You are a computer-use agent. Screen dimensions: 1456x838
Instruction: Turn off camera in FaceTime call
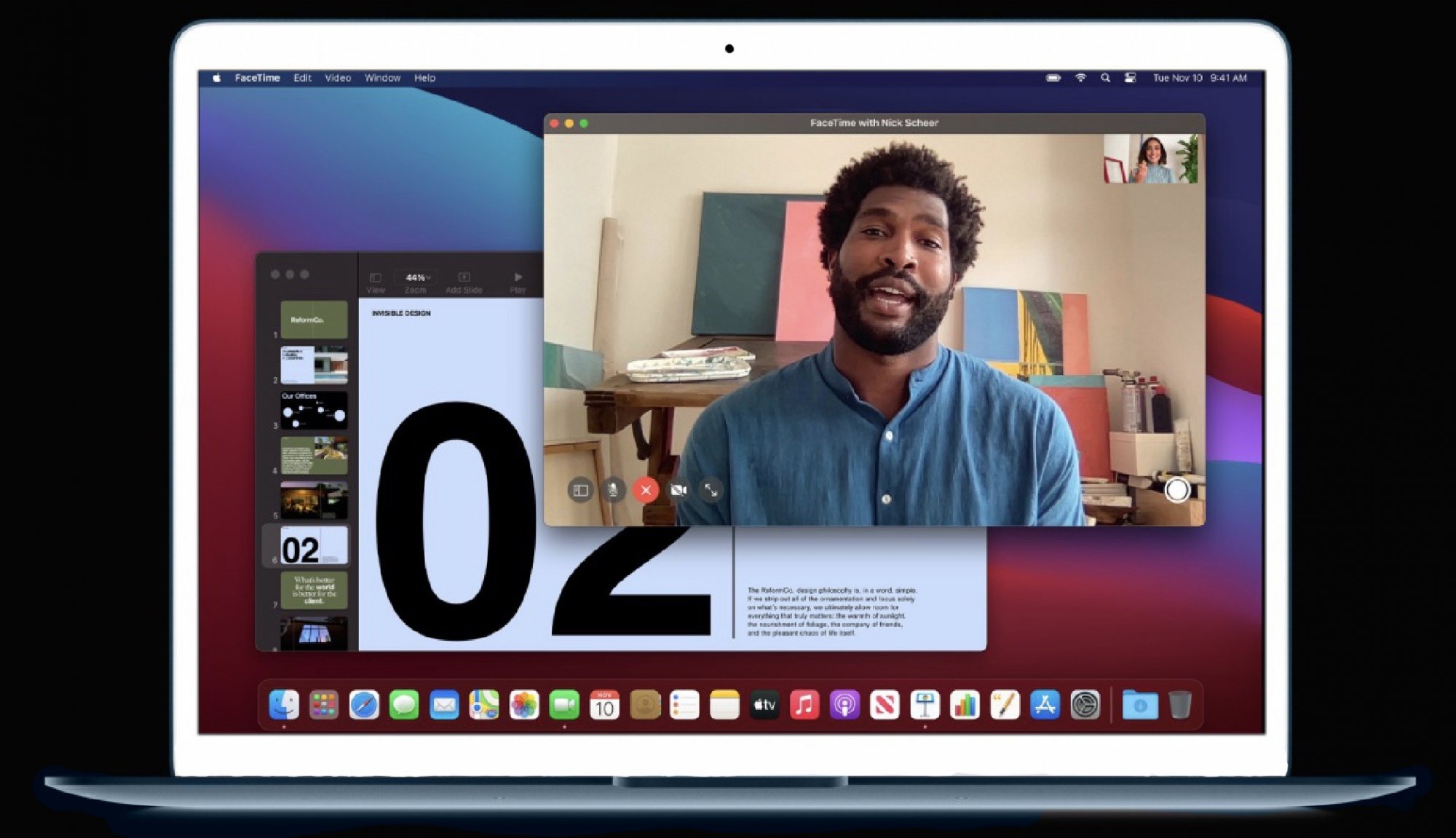point(678,490)
